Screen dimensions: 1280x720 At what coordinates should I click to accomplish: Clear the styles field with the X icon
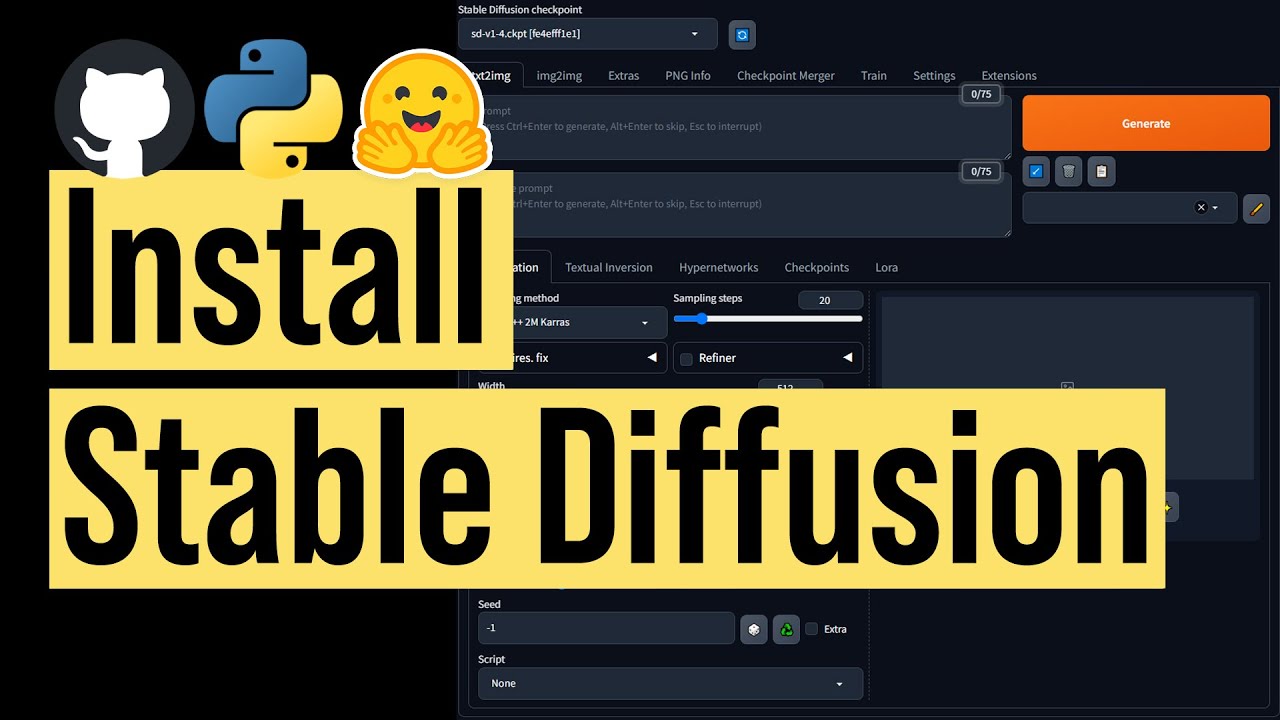(x=1201, y=207)
